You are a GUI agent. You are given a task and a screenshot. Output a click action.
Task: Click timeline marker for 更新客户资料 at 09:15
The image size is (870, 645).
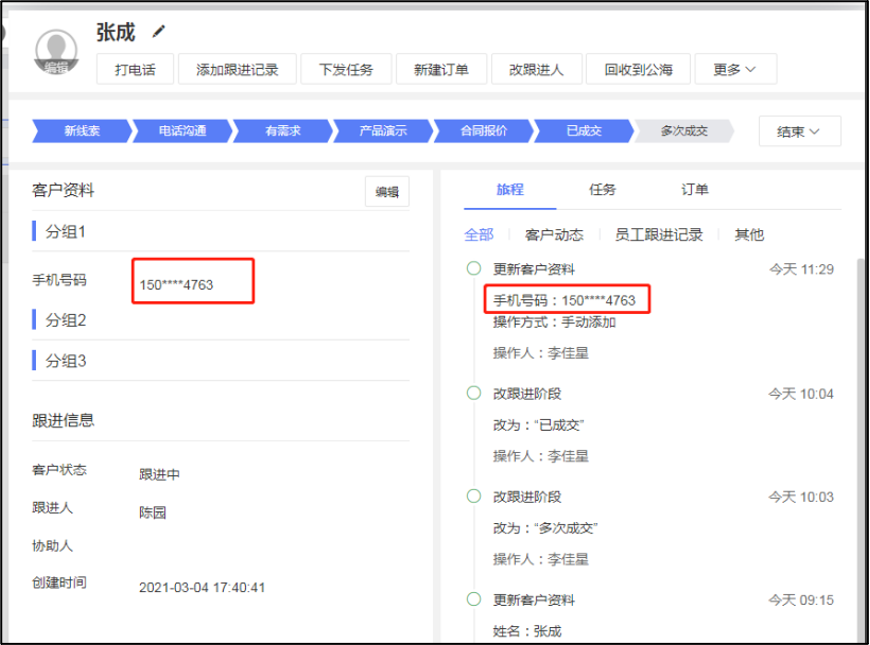point(474,599)
